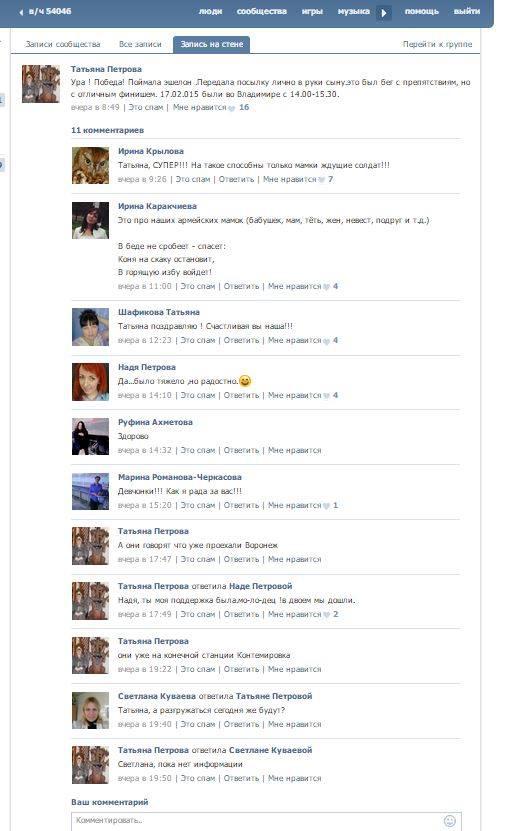Click the music play arrow button in header
The height and width of the screenshot is (831, 507).
pyautogui.click(x=384, y=12)
